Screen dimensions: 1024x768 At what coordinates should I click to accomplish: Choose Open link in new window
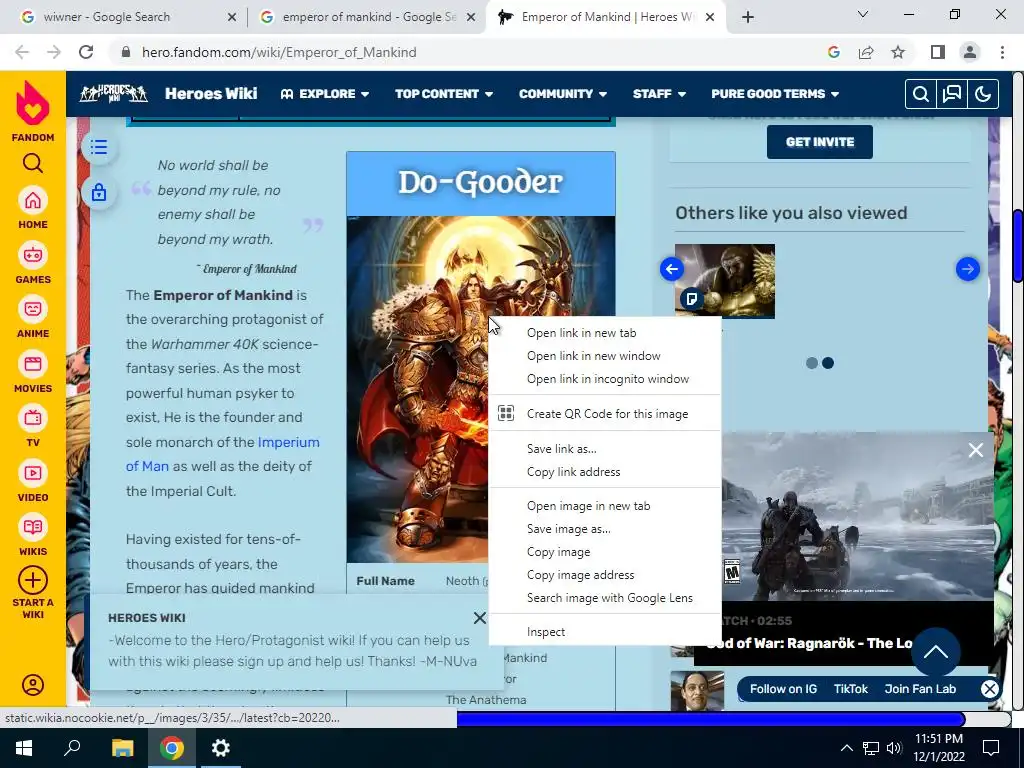click(x=604, y=356)
